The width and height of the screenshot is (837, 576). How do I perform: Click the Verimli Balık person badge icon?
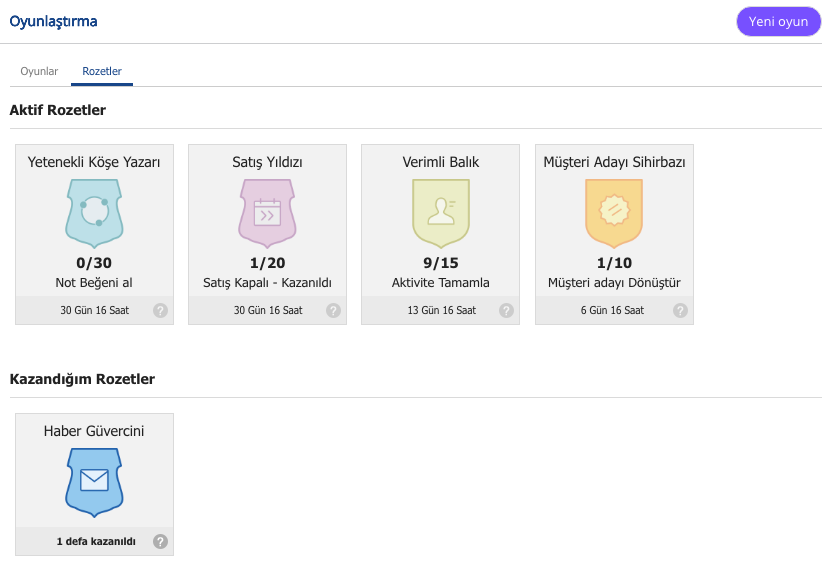click(441, 214)
